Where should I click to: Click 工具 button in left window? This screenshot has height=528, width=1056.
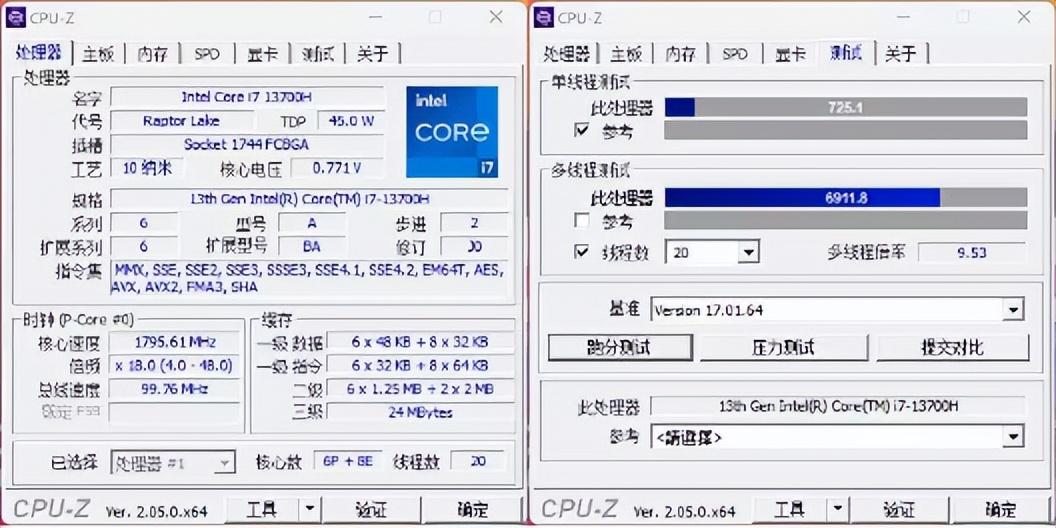pos(262,509)
